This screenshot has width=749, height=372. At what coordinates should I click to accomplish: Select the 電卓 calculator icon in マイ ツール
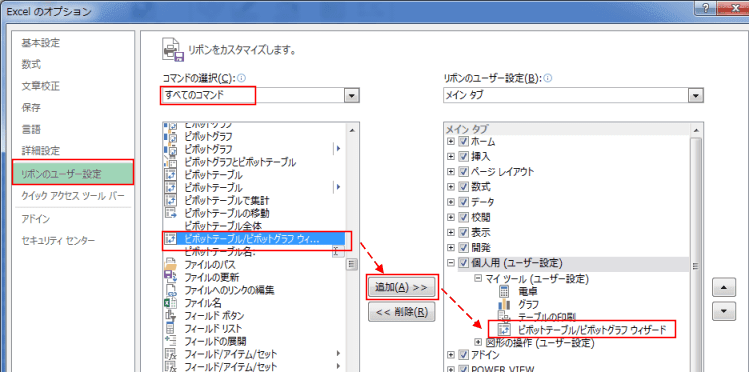point(504,291)
